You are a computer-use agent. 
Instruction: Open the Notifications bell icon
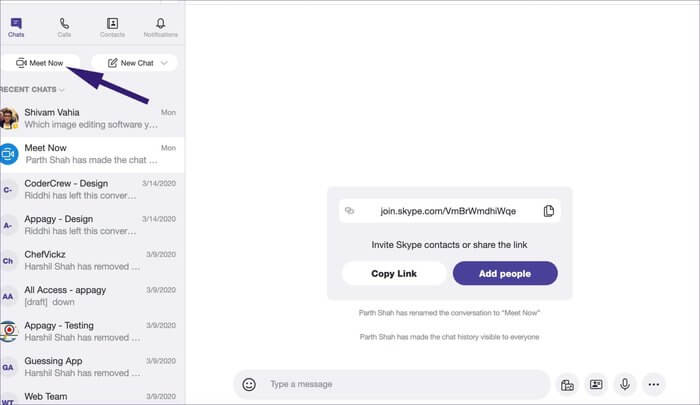[160, 23]
